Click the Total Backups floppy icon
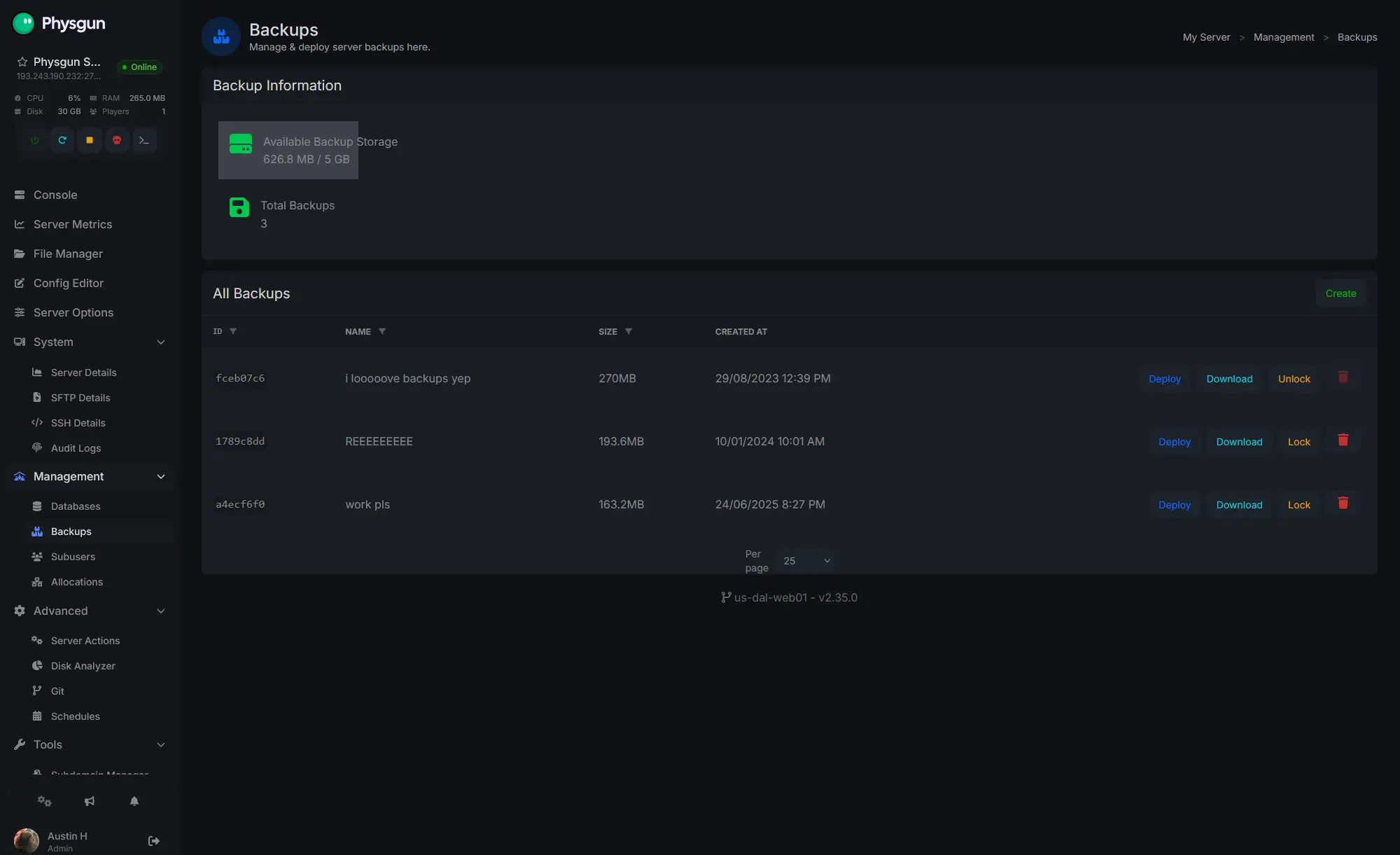Screen dimensions: 1400x855 [239, 207]
